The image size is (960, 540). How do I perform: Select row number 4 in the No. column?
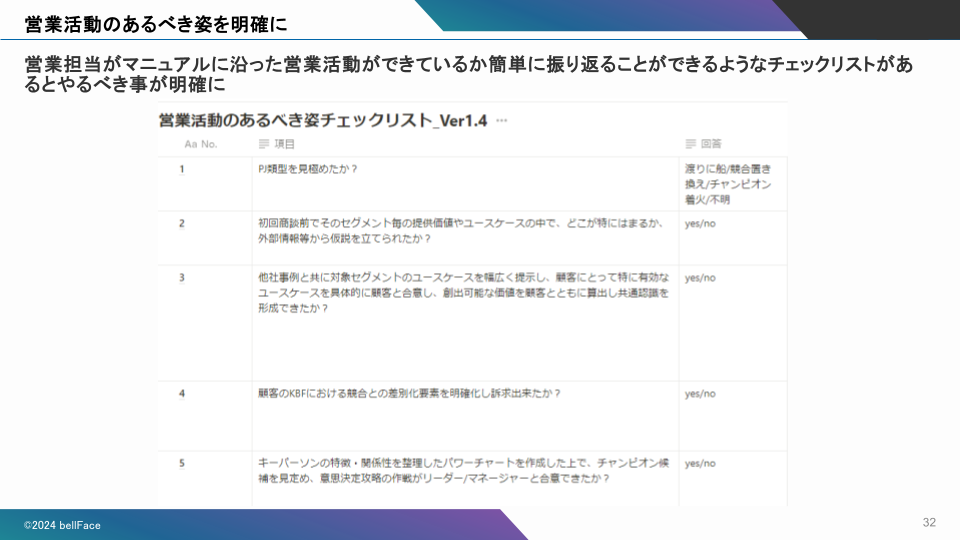tap(182, 393)
